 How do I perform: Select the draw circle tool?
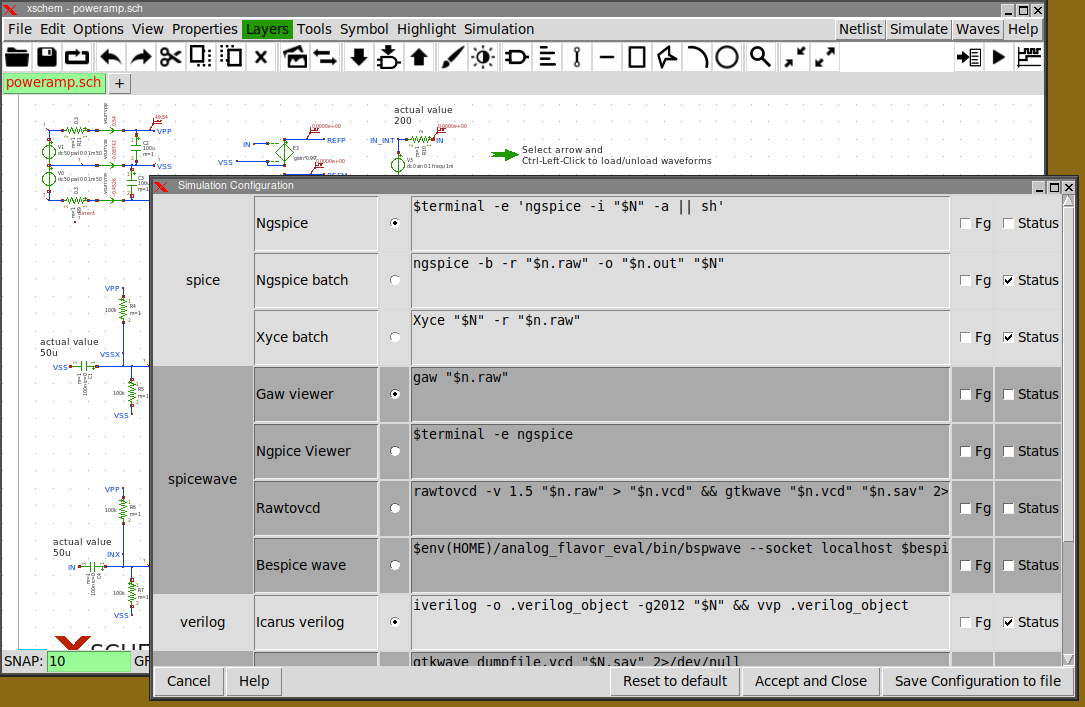click(x=727, y=57)
